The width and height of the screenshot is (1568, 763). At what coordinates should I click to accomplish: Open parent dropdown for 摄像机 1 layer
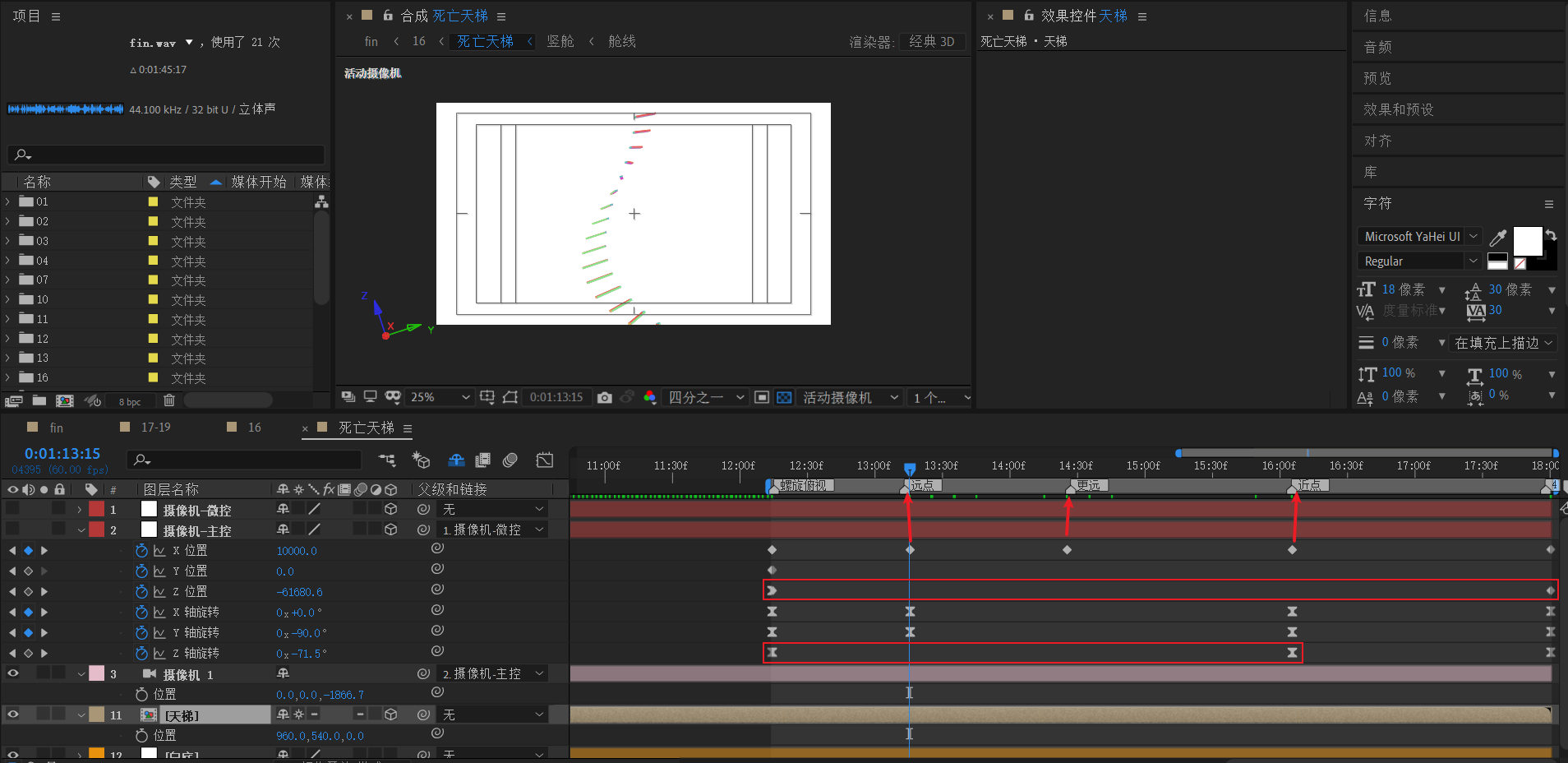coord(493,673)
